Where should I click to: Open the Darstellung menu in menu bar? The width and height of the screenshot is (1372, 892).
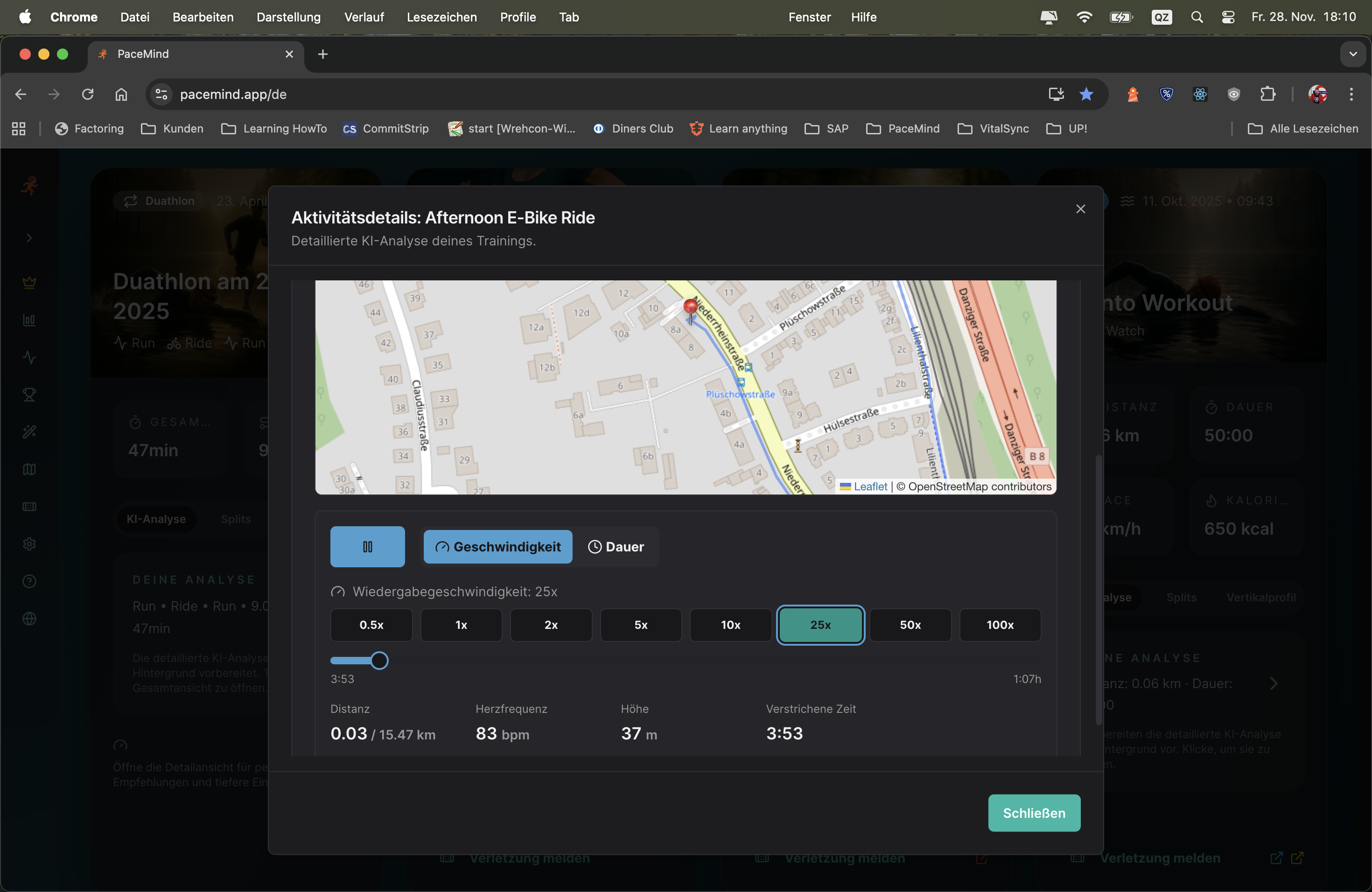(x=288, y=17)
